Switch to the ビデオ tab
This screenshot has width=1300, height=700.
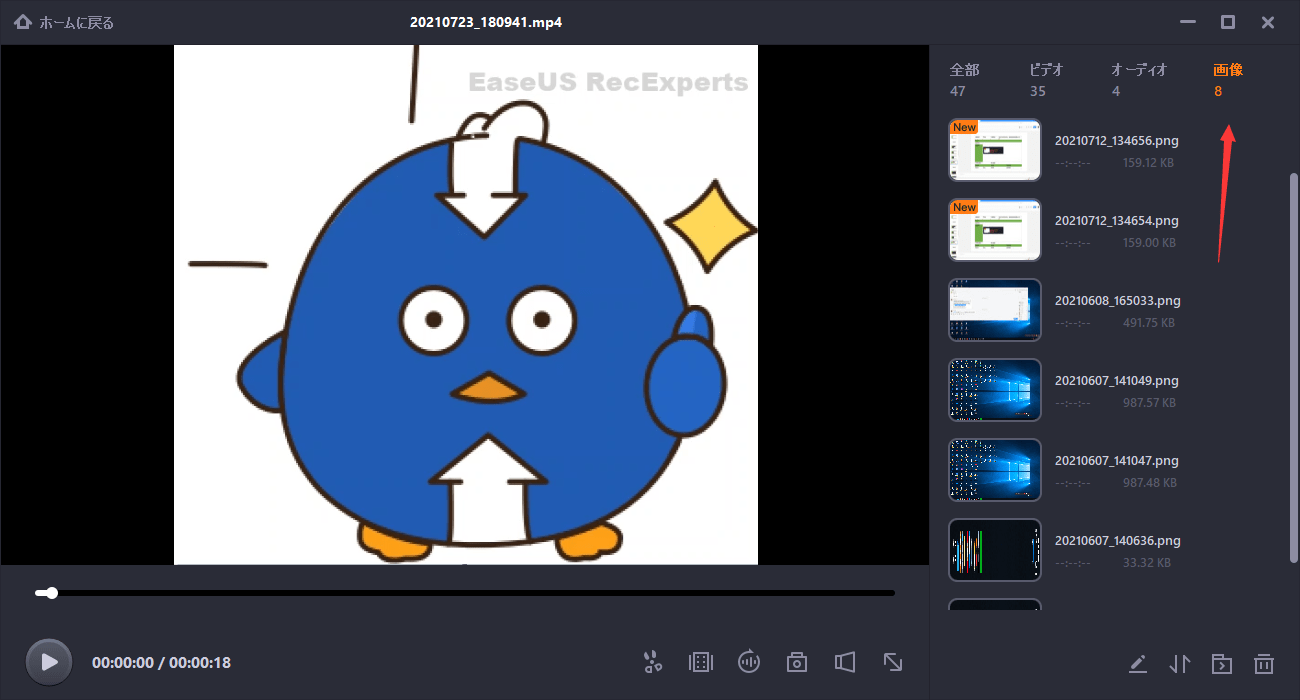(x=1046, y=79)
